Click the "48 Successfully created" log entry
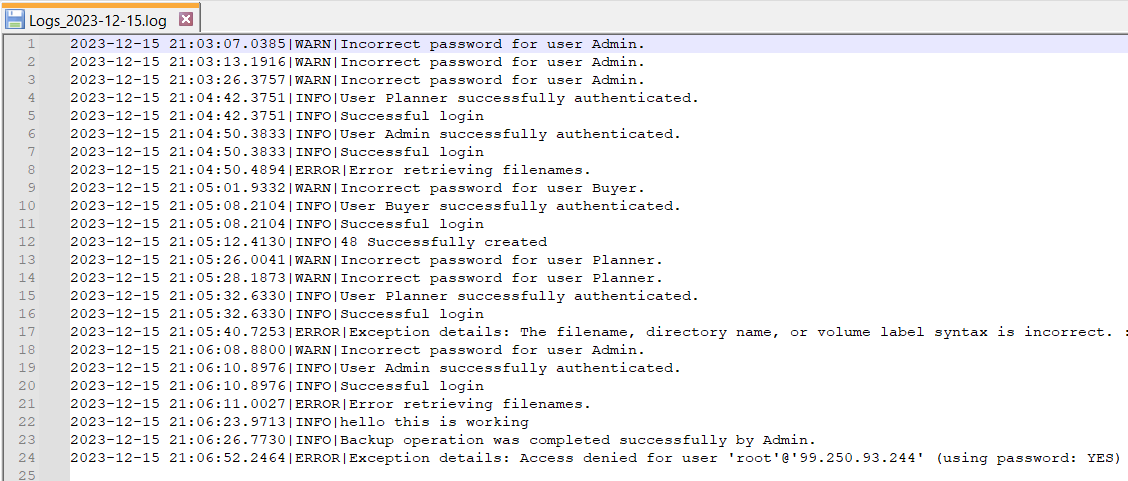This screenshot has height=481, width=1128. pyautogui.click(x=444, y=242)
